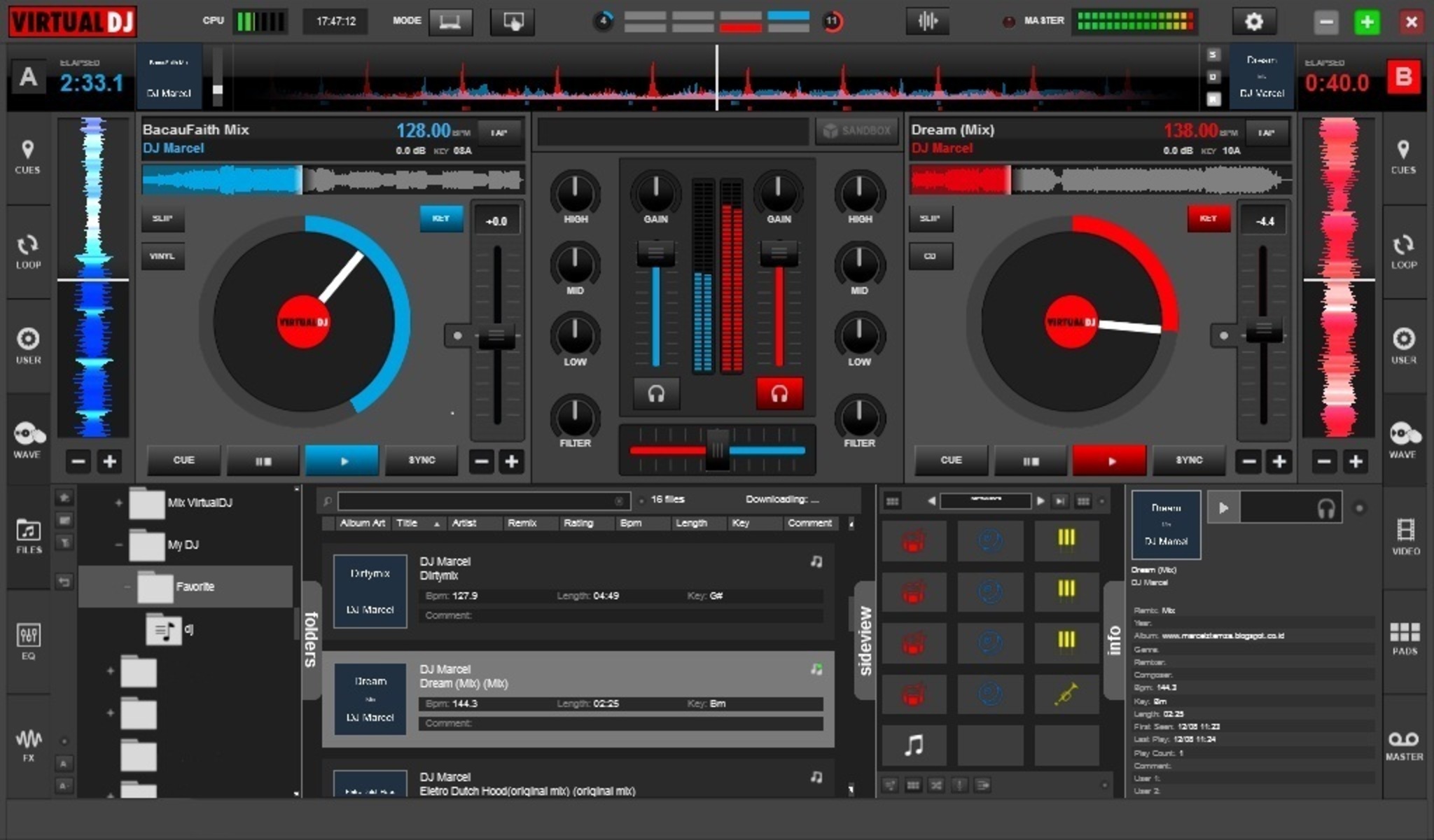Image resolution: width=1434 pixels, height=840 pixels.
Task: Sort by Key column header
Action: pyautogui.click(x=754, y=523)
